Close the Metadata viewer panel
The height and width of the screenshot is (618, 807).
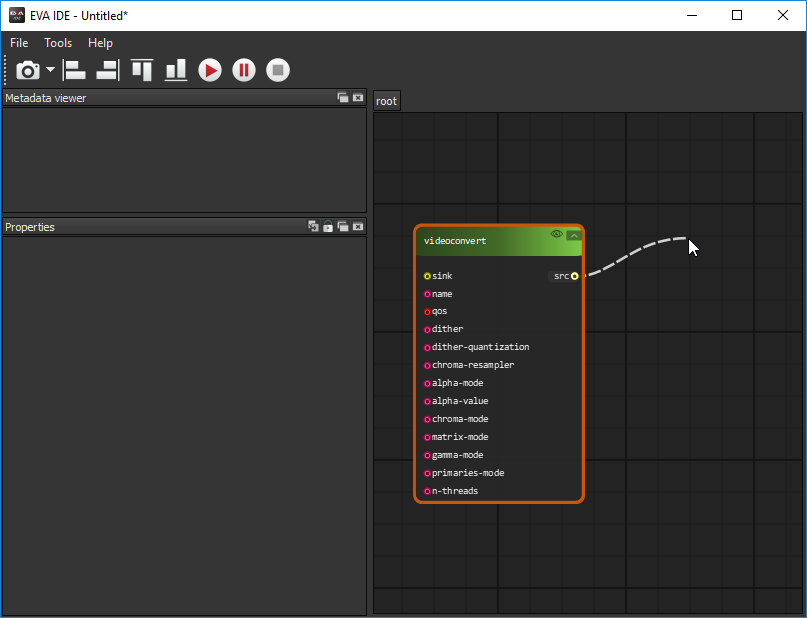358,98
